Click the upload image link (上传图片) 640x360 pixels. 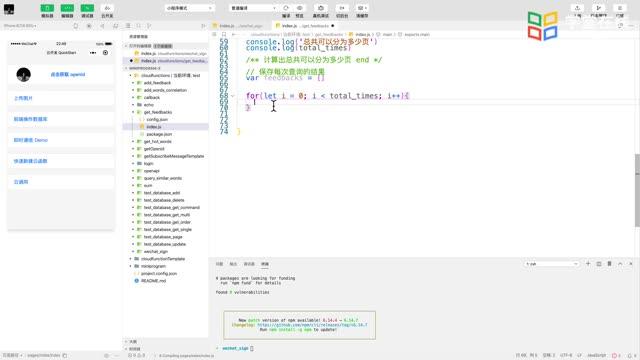tap(23, 98)
